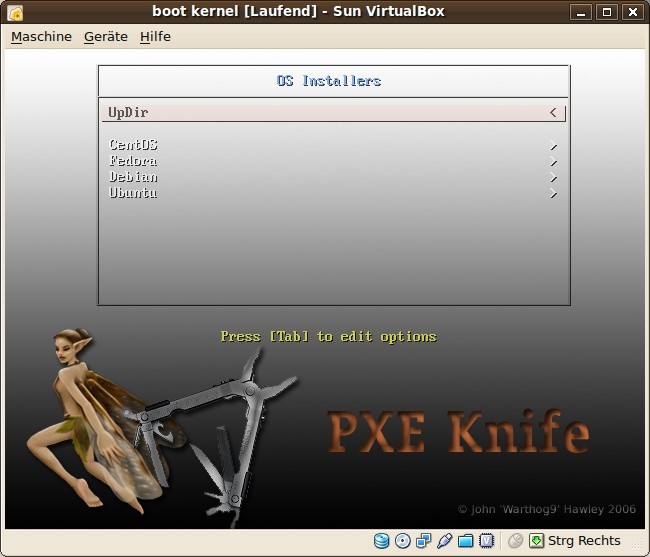Click the hard disk activity icon
This screenshot has width=650, height=557.
pos(381,540)
